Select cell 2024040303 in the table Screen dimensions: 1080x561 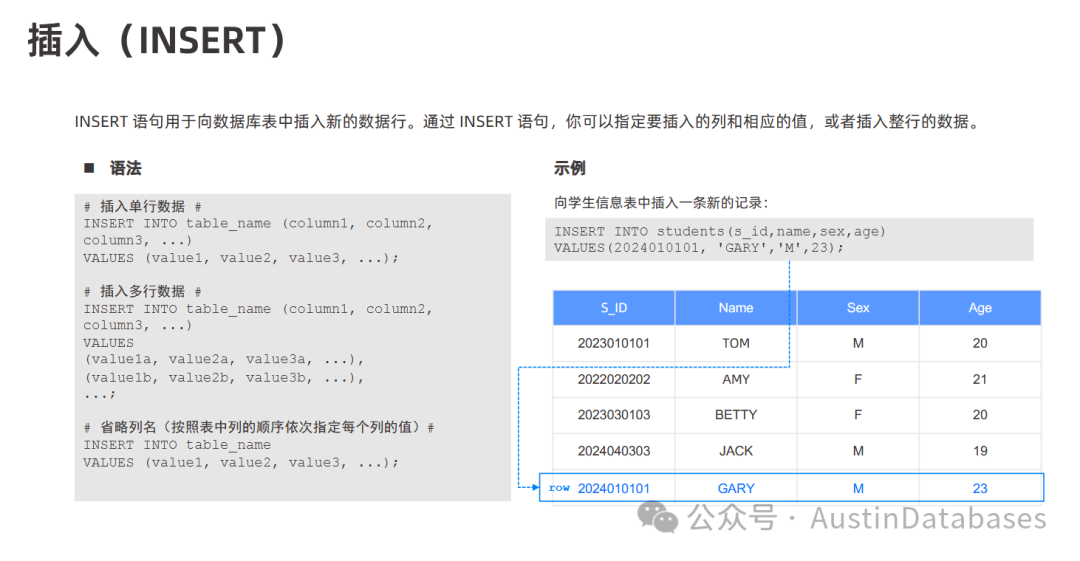click(614, 451)
